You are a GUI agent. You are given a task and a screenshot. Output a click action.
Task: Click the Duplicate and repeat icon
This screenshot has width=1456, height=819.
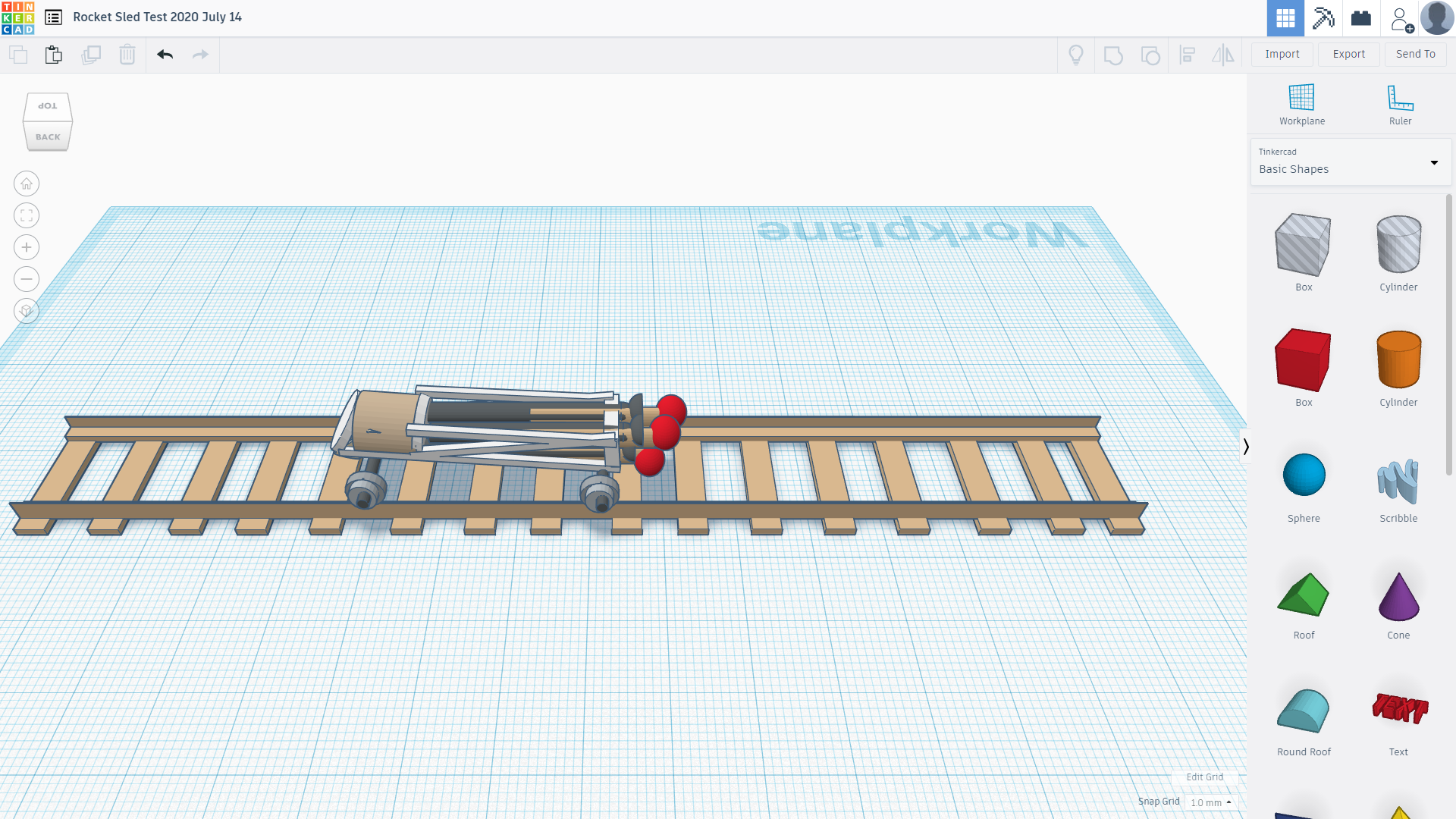pyautogui.click(x=91, y=55)
